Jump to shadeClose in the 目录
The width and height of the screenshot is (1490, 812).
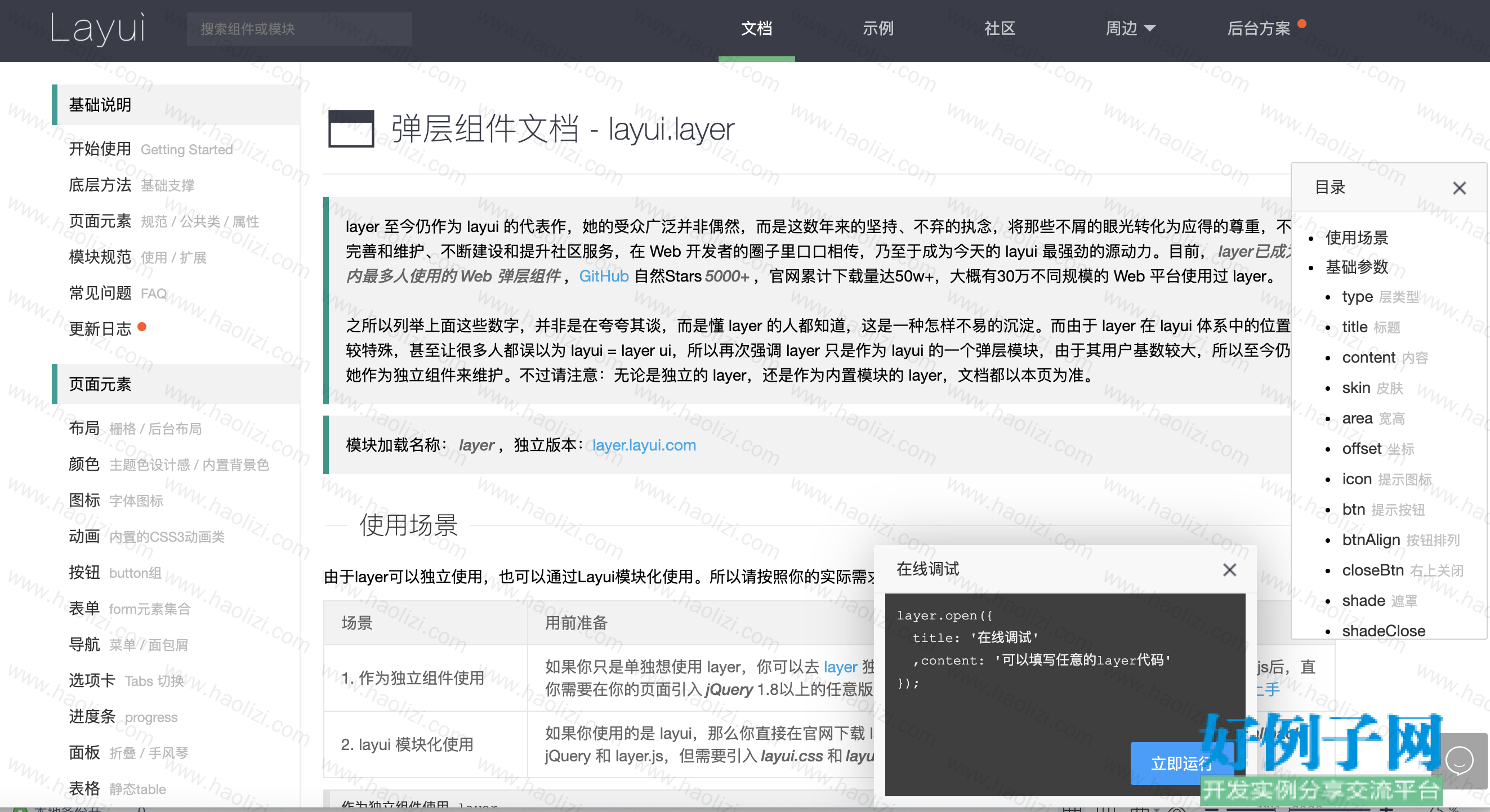coord(1384,631)
